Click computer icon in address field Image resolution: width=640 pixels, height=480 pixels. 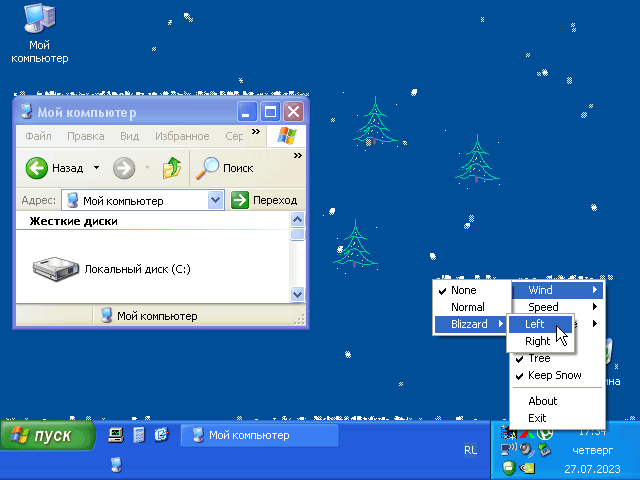pyautogui.click(x=73, y=200)
